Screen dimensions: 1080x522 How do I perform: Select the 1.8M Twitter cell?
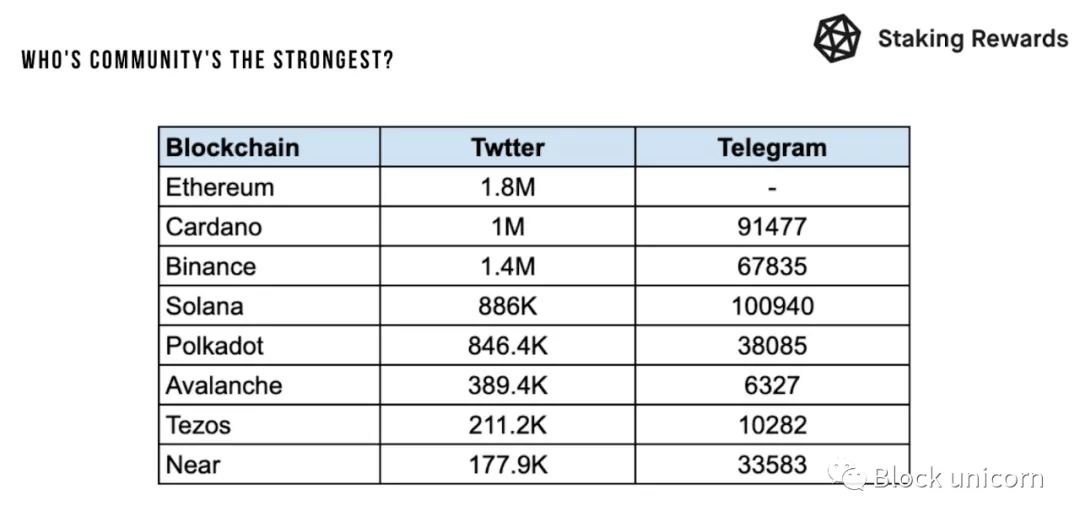(508, 187)
